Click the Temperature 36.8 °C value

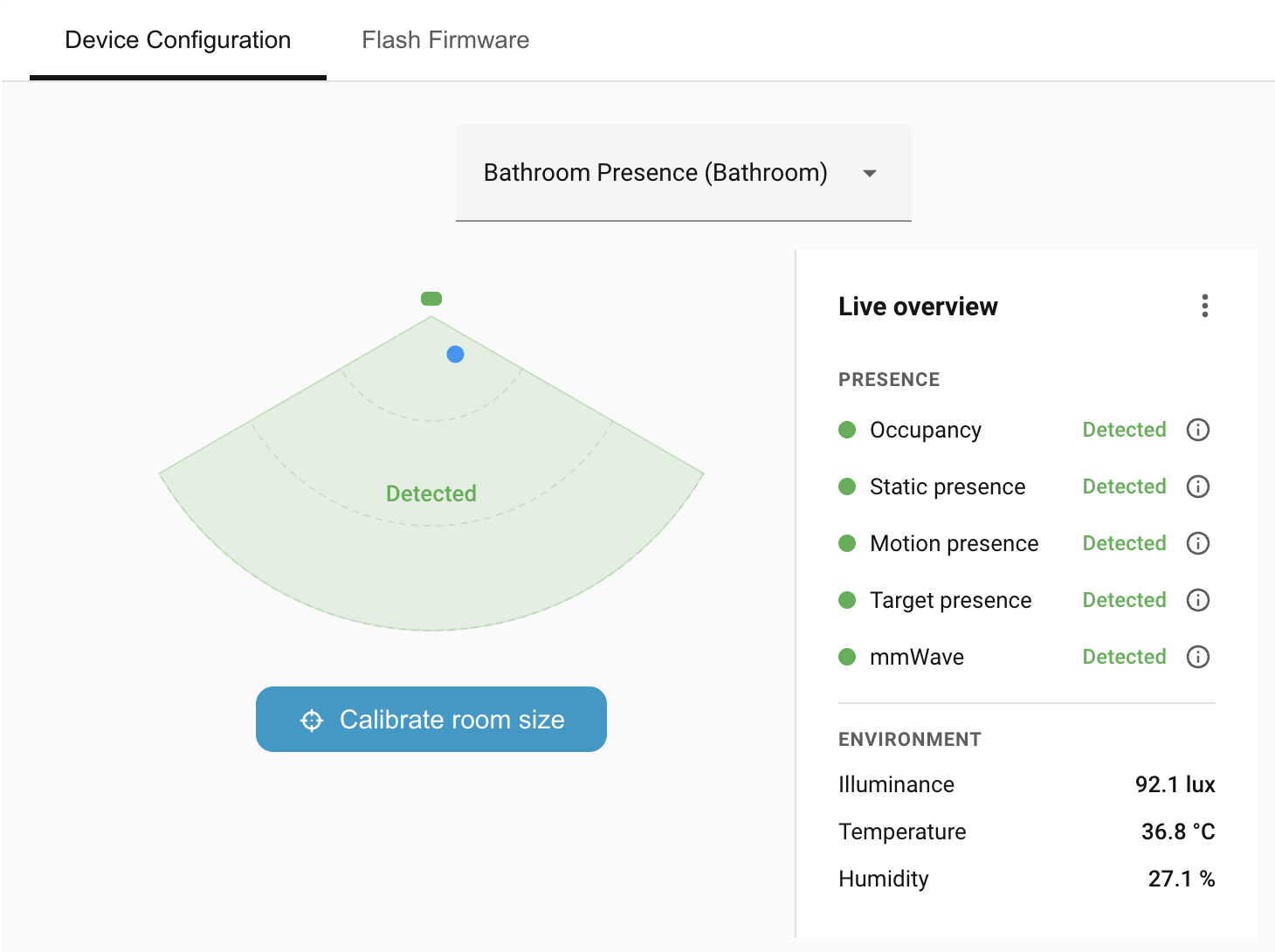click(x=1178, y=831)
